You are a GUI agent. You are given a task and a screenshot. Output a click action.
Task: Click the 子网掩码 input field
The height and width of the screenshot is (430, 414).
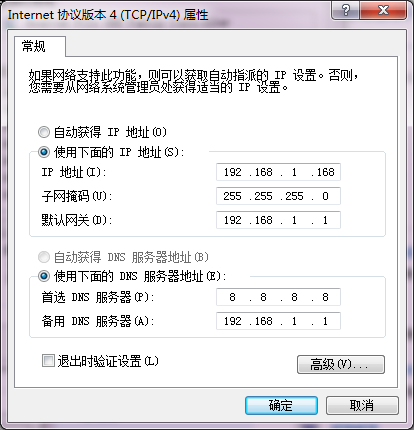point(278,196)
